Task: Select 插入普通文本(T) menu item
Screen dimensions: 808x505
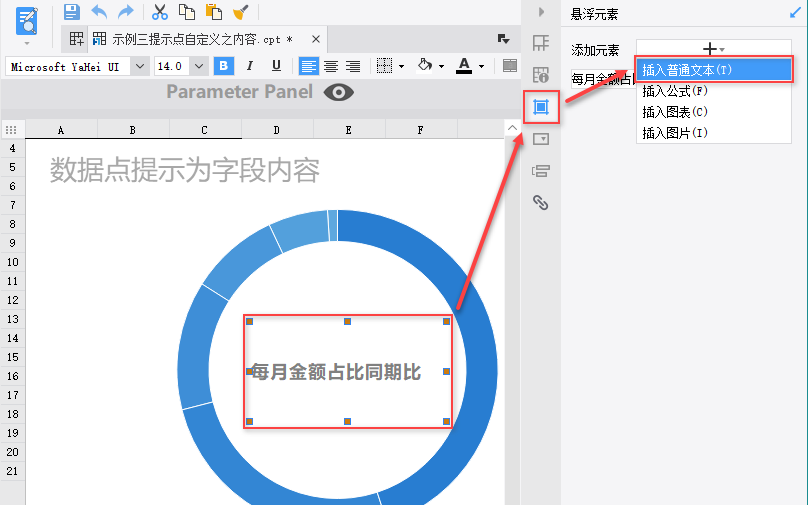Action: 714,70
